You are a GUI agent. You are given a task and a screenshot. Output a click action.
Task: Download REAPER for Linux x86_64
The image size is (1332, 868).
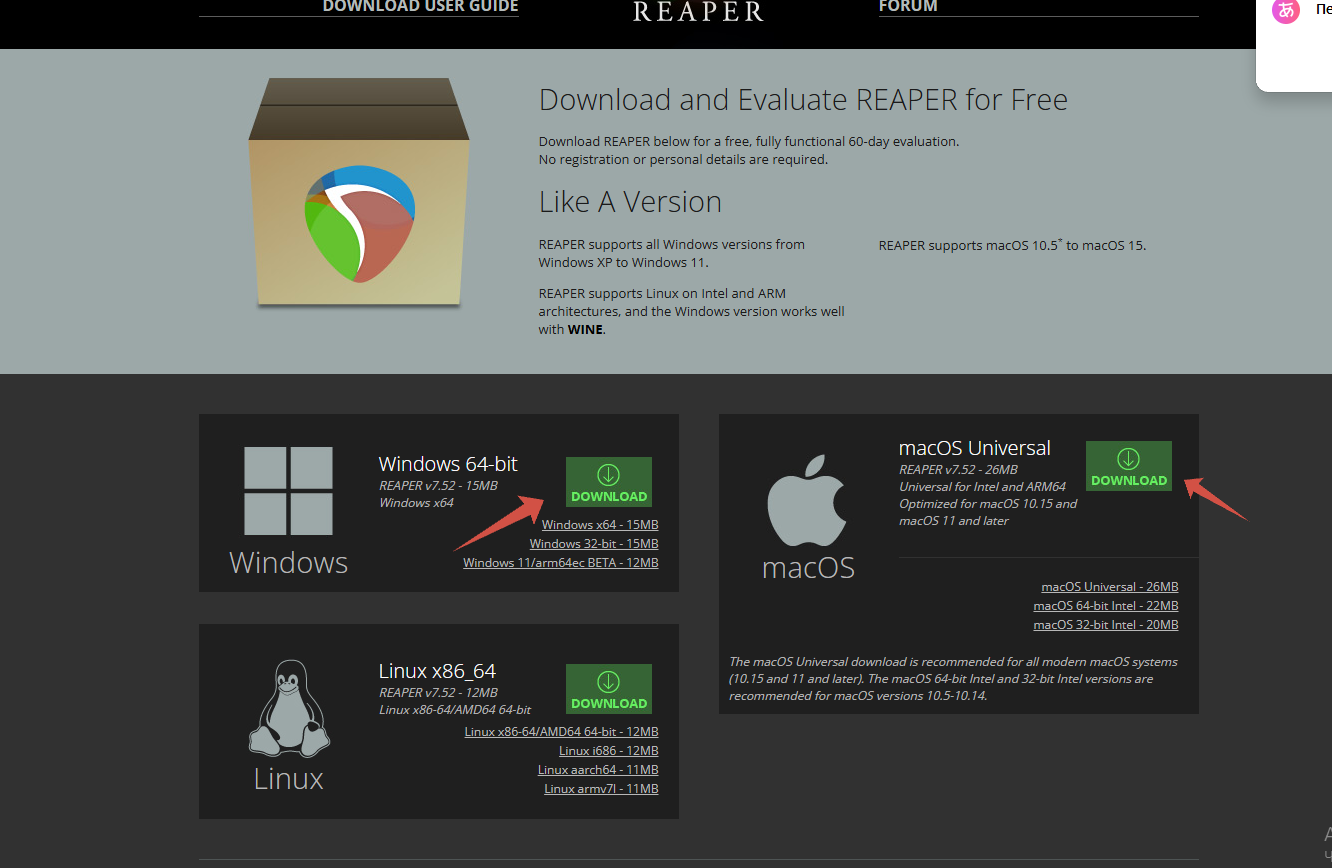point(609,690)
